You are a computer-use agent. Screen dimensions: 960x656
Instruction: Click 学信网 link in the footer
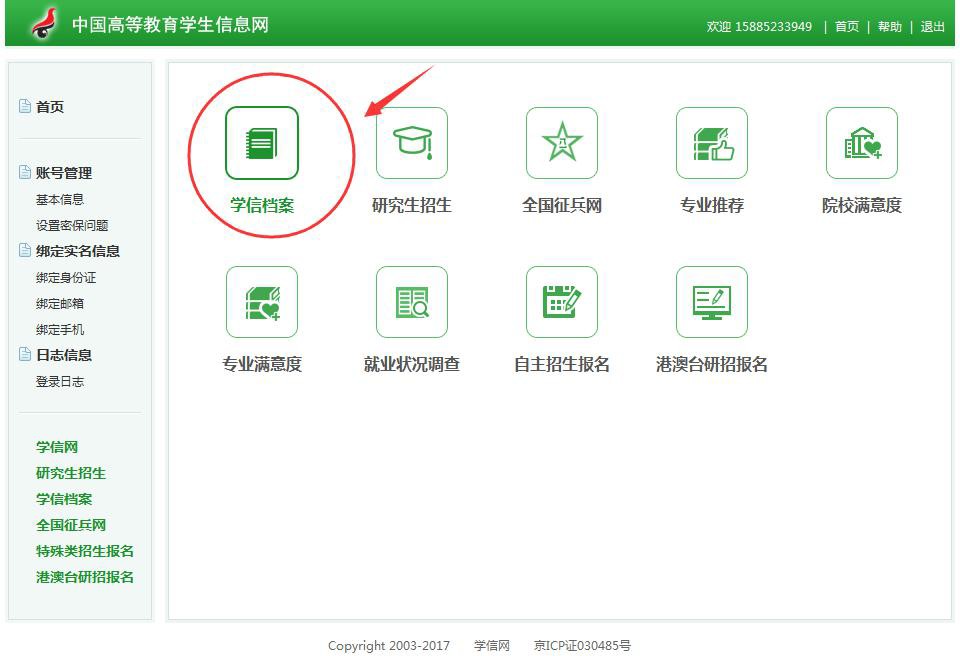[491, 646]
